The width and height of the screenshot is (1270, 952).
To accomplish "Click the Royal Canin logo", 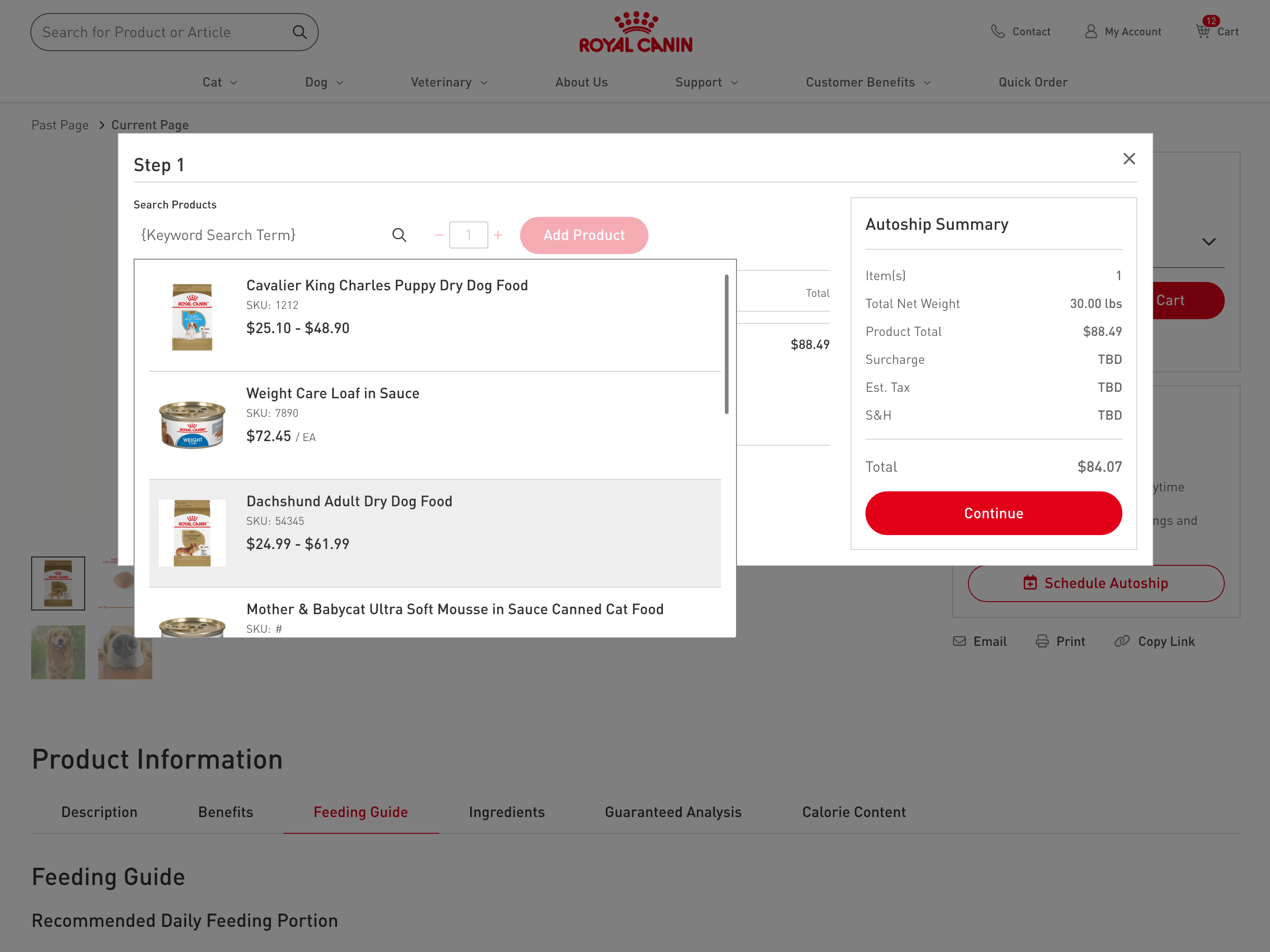I will point(635,32).
